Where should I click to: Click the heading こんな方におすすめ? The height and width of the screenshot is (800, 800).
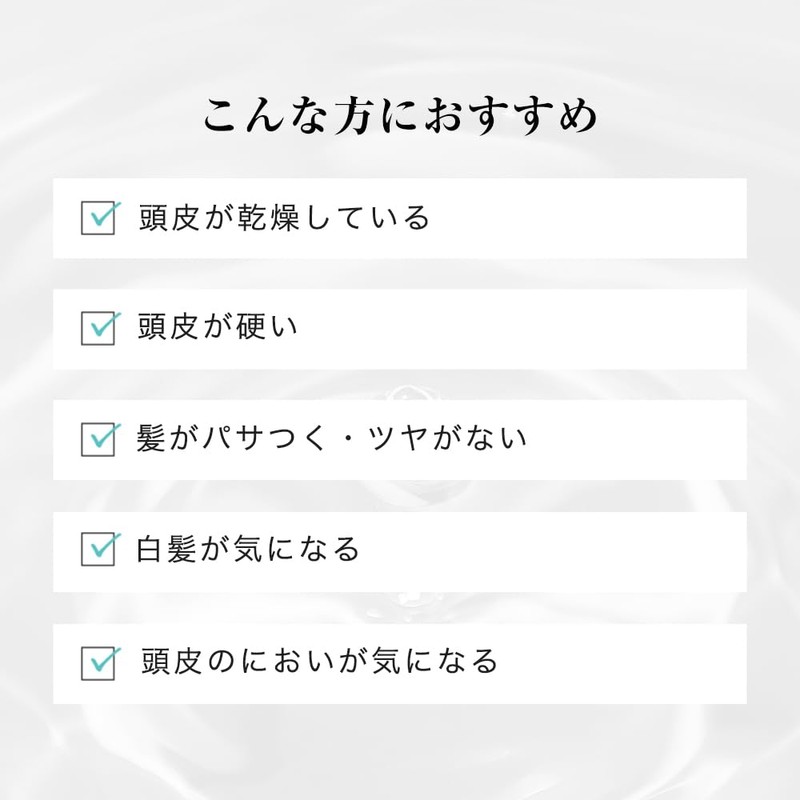coord(400,116)
